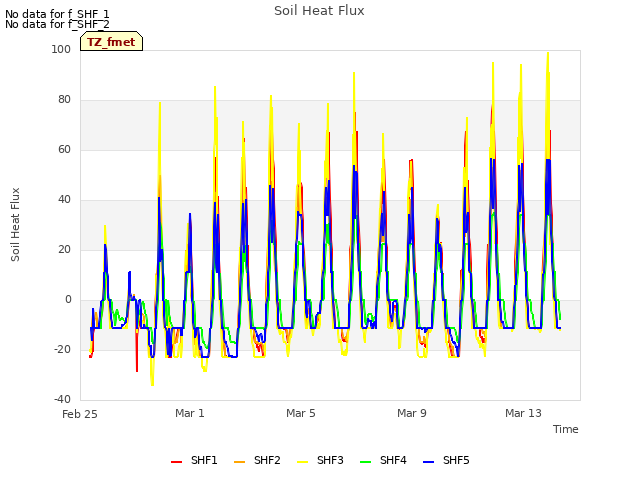The height and width of the screenshot is (480, 640).
Task: Click the vertical Soil Heat Flux axis label
Action: coord(15,224)
